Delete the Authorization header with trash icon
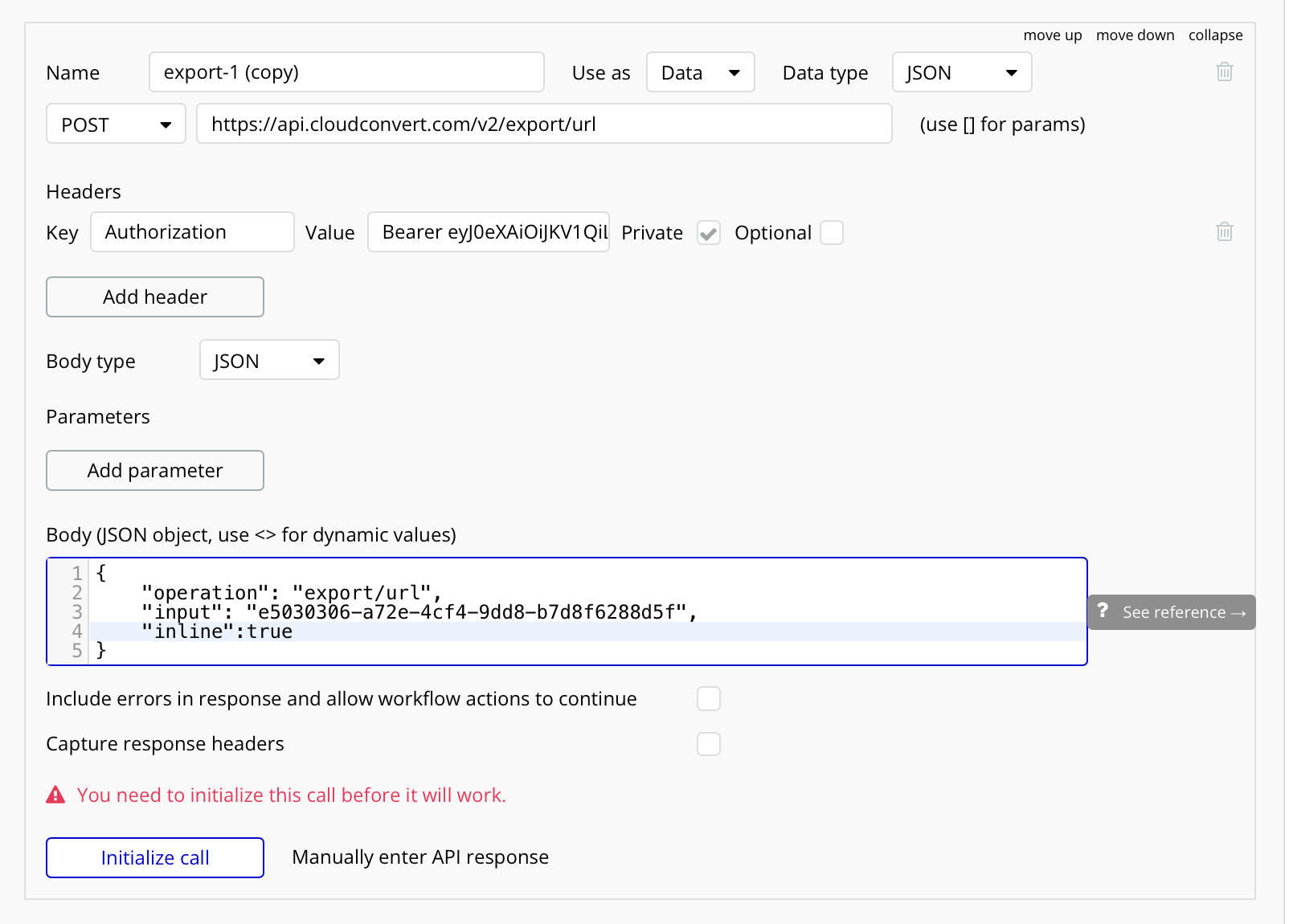The width and height of the screenshot is (1289, 924). coord(1224,231)
